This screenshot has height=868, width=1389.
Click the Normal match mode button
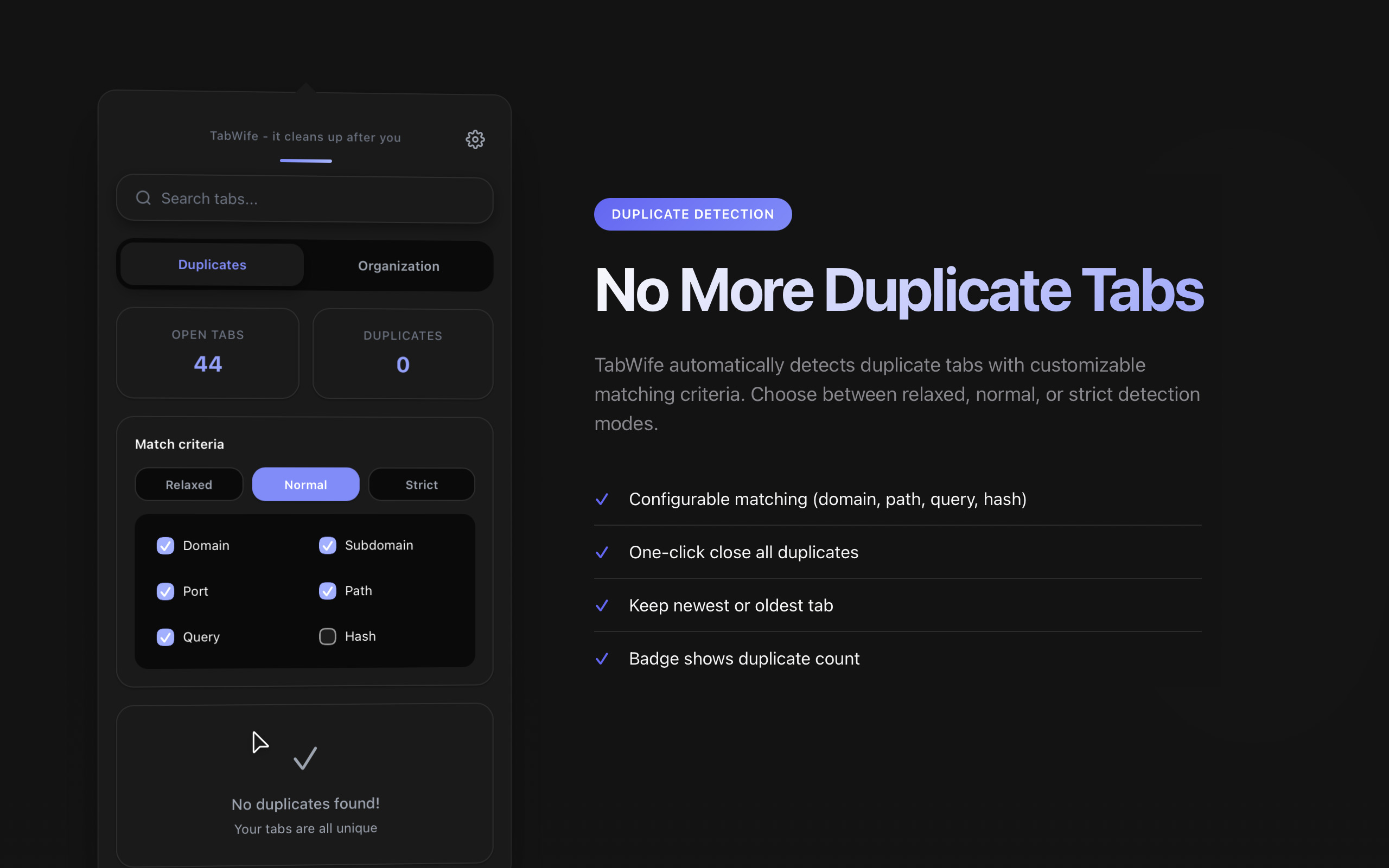coord(305,484)
